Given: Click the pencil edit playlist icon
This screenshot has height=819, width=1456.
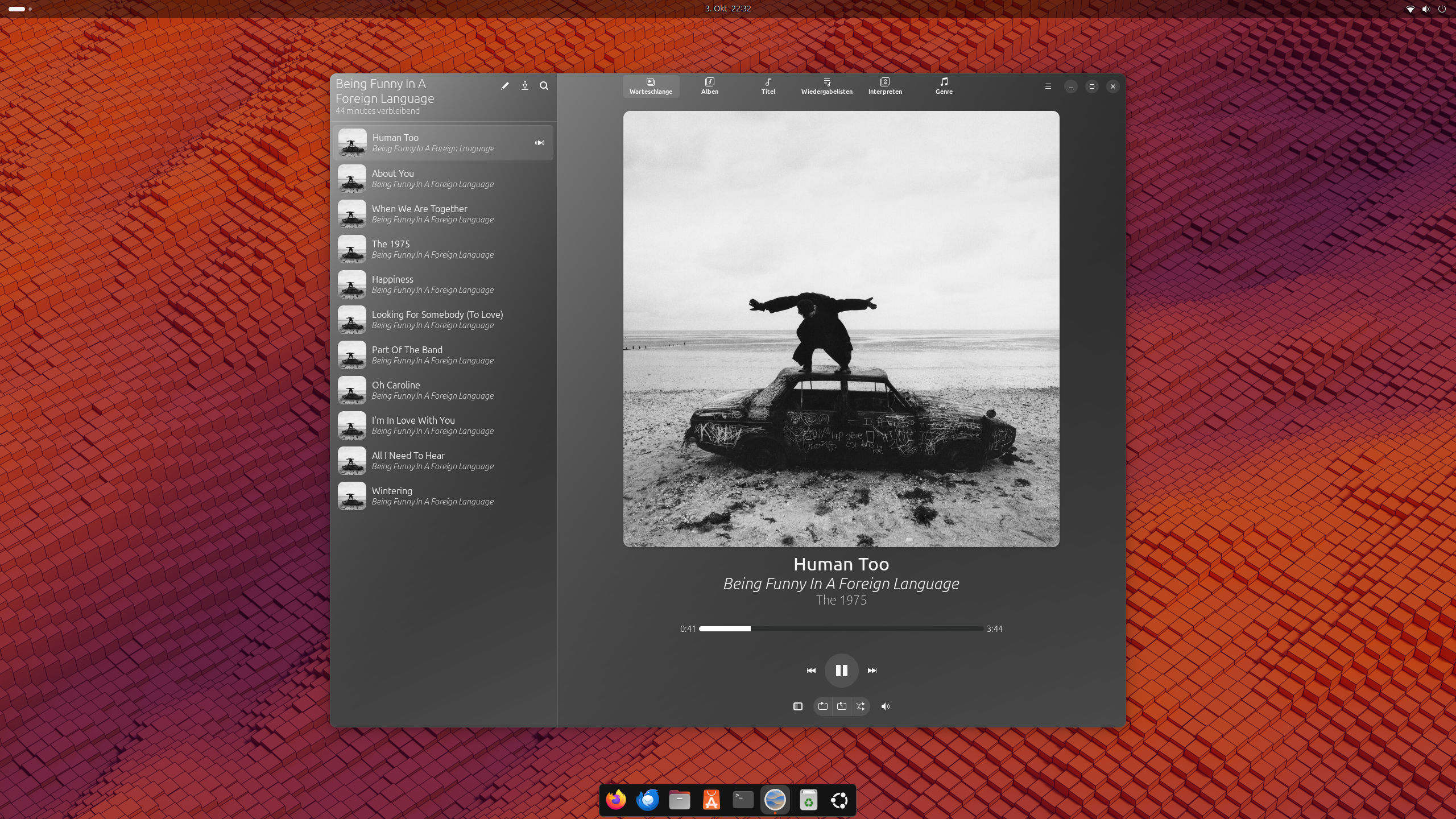Looking at the screenshot, I should (504, 86).
